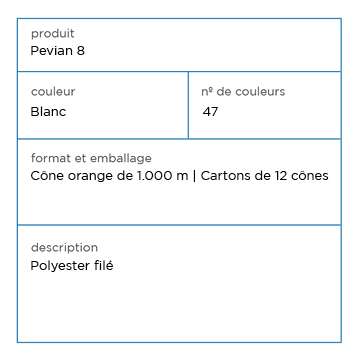Select the '1.000 m' length text
360x360 pixels.
click(x=163, y=176)
